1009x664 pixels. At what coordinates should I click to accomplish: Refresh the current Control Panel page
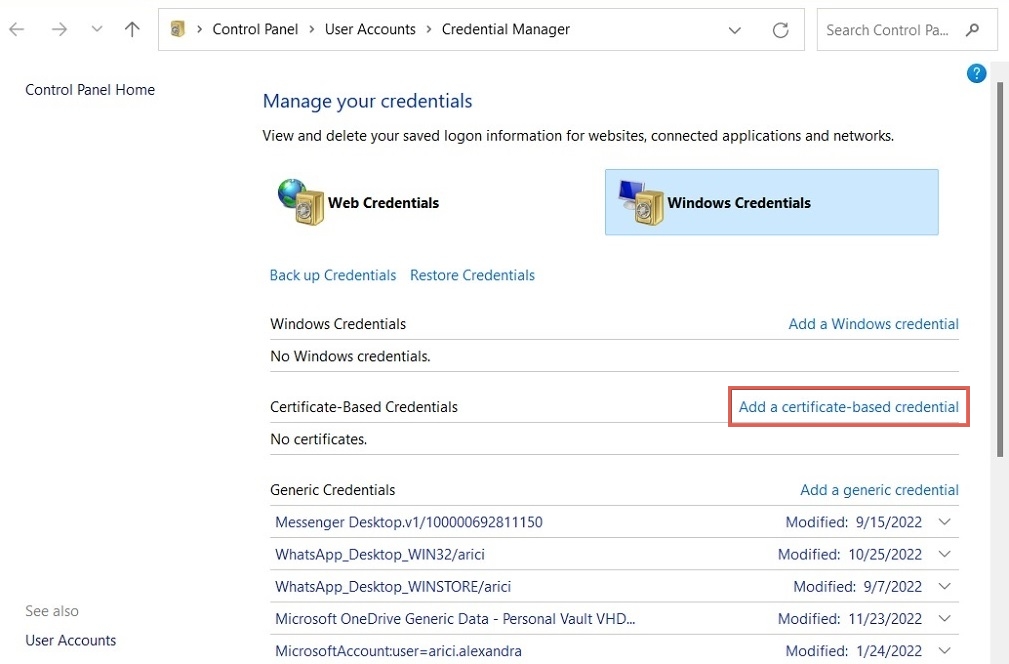point(781,29)
